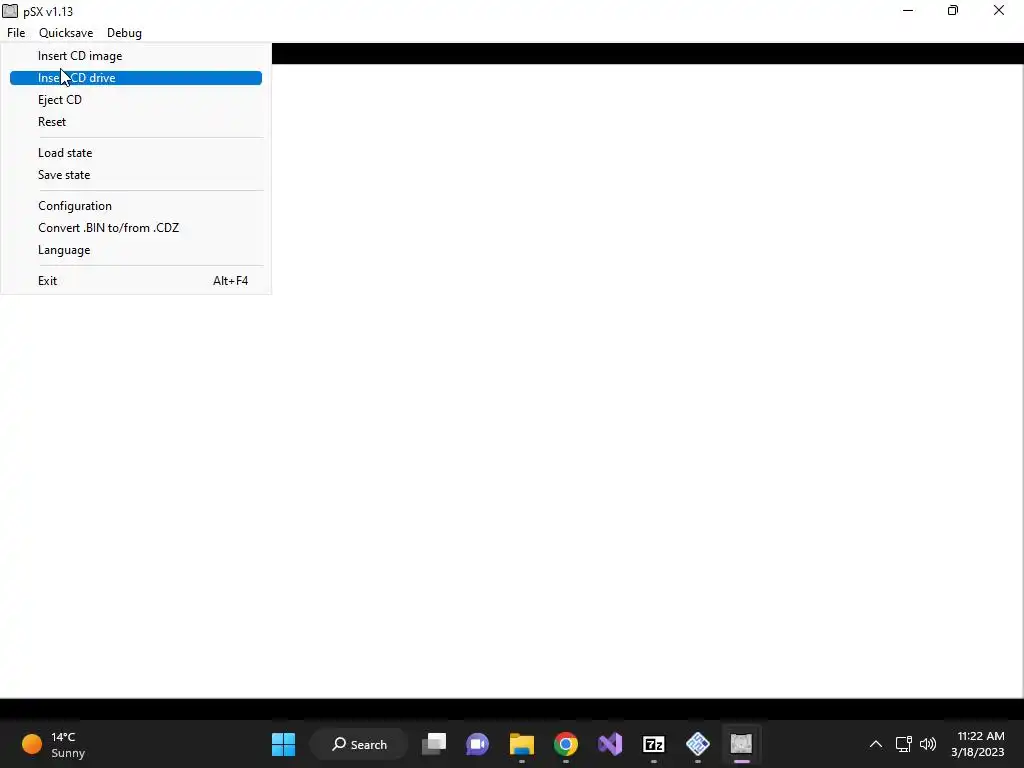Screen dimensions: 1024x768
Task: Select Reset in File menu
Action: coord(136,122)
